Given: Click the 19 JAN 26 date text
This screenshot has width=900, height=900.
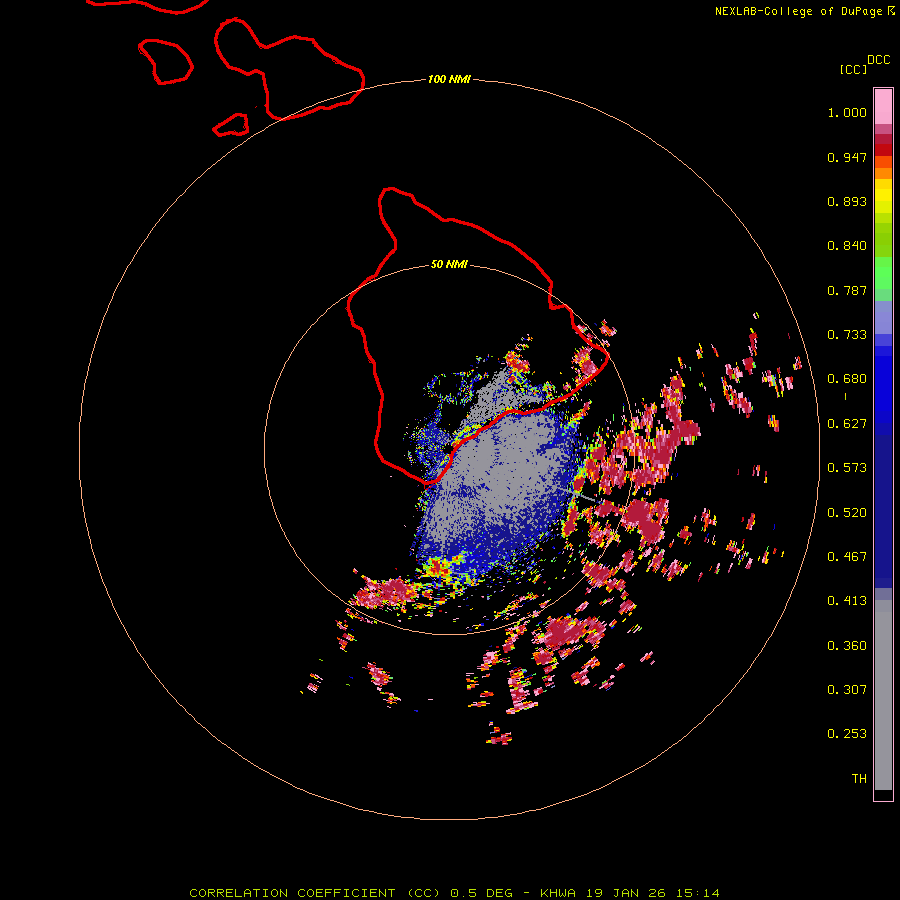Looking at the screenshot, I should coord(625,893).
